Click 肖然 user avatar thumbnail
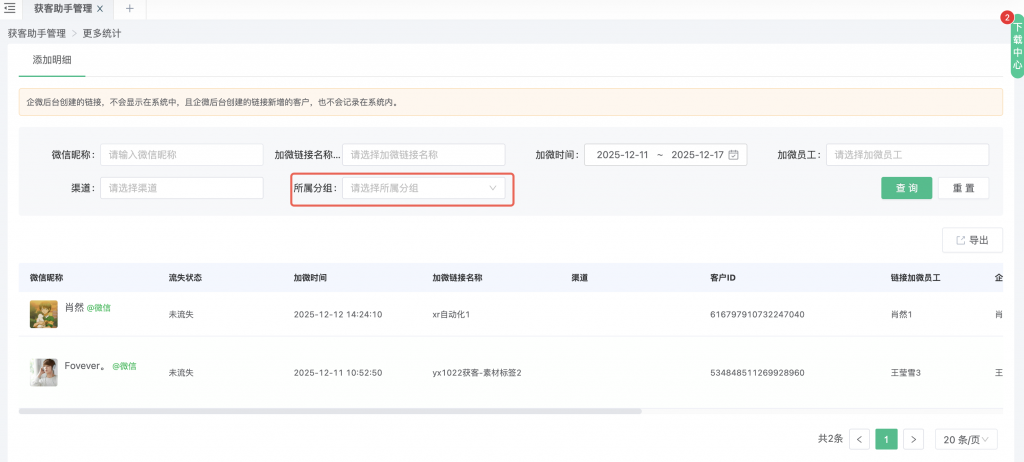The width and height of the screenshot is (1024, 462). tap(44, 314)
